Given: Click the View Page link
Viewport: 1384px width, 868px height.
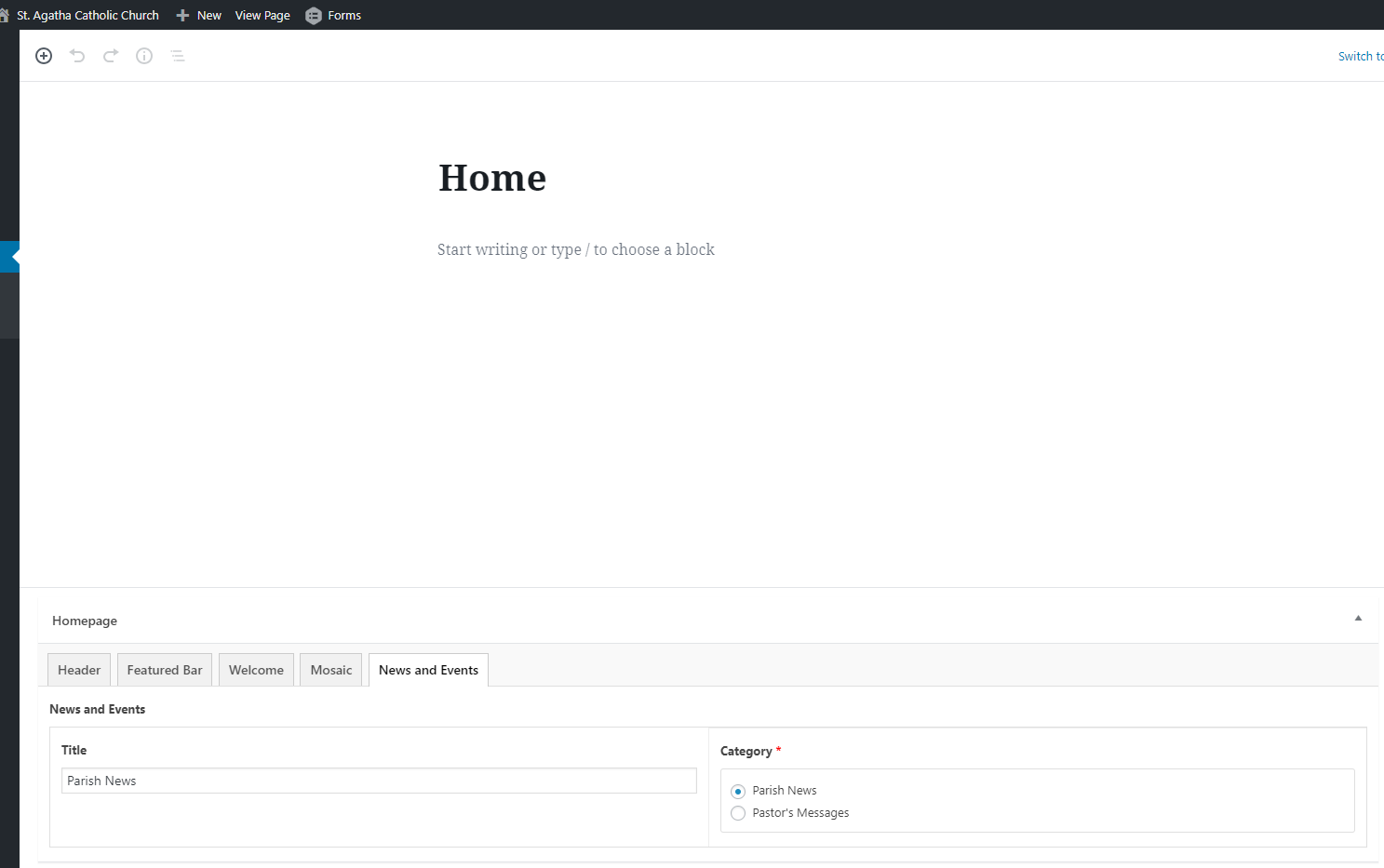Looking at the screenshot, I should pos(262,16).
